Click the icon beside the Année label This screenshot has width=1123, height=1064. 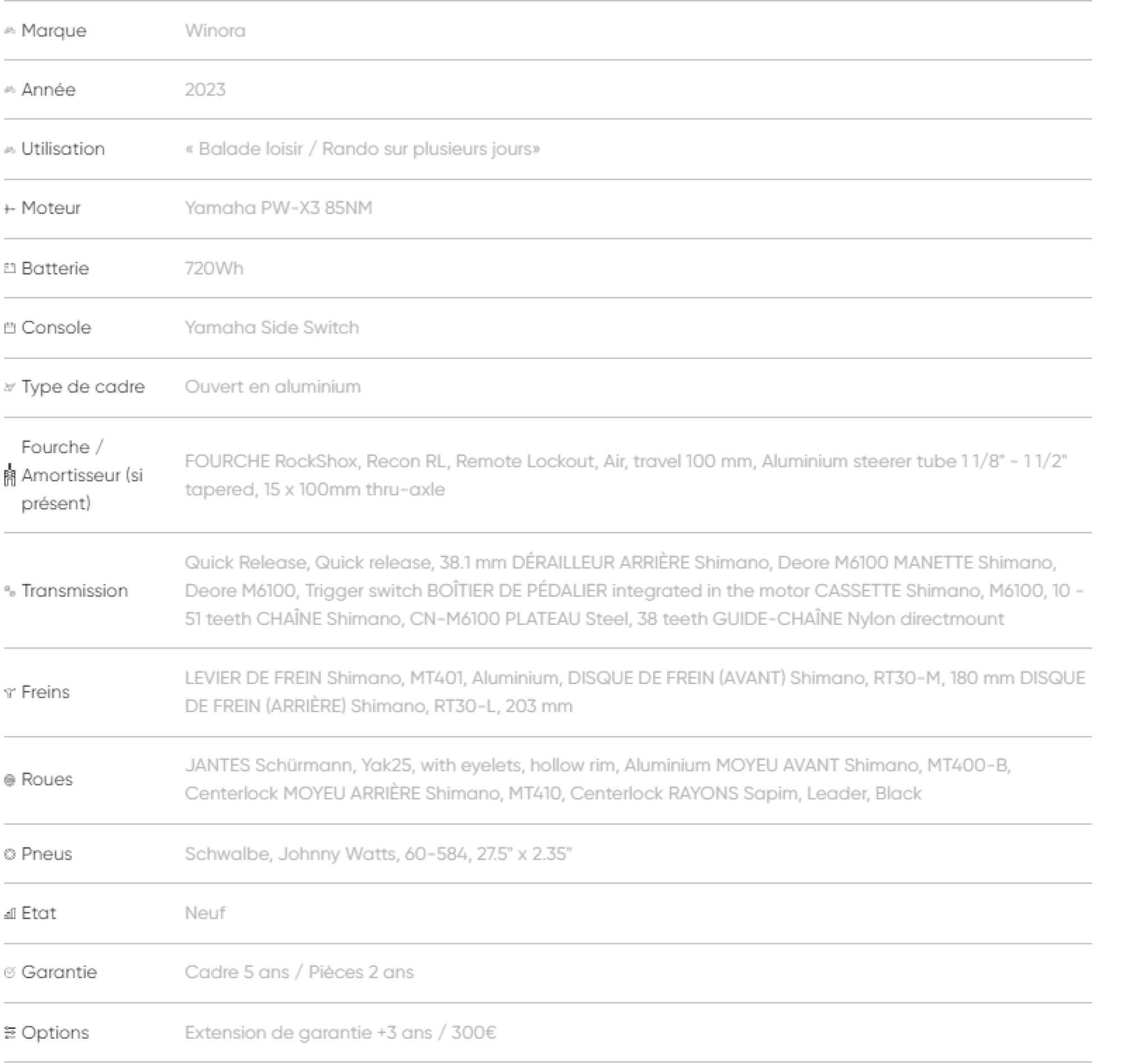click(10, 90)
